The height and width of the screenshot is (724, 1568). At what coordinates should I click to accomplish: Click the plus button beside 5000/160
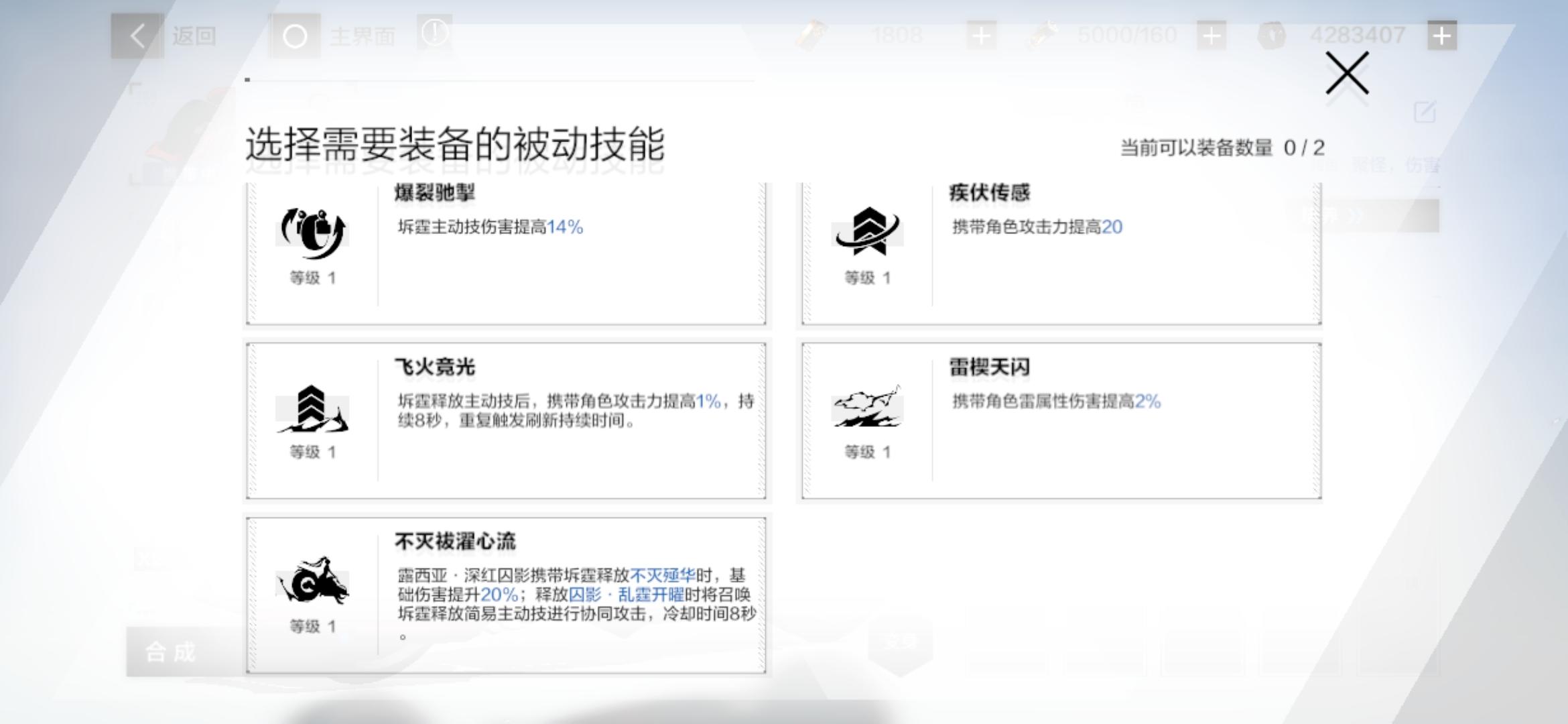tap(1212, 36)
